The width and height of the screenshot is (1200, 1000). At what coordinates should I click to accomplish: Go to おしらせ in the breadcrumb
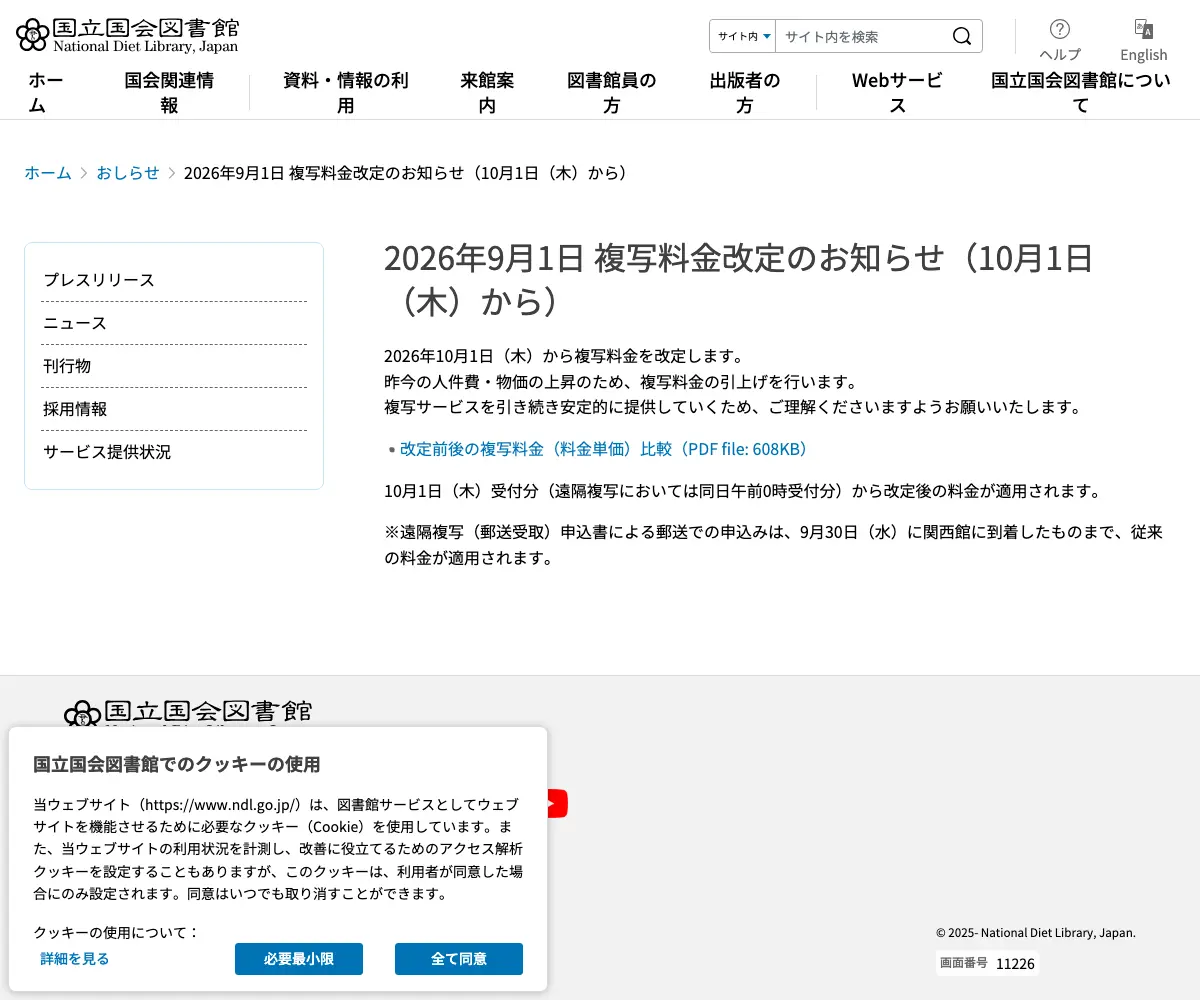click(128, 173)
